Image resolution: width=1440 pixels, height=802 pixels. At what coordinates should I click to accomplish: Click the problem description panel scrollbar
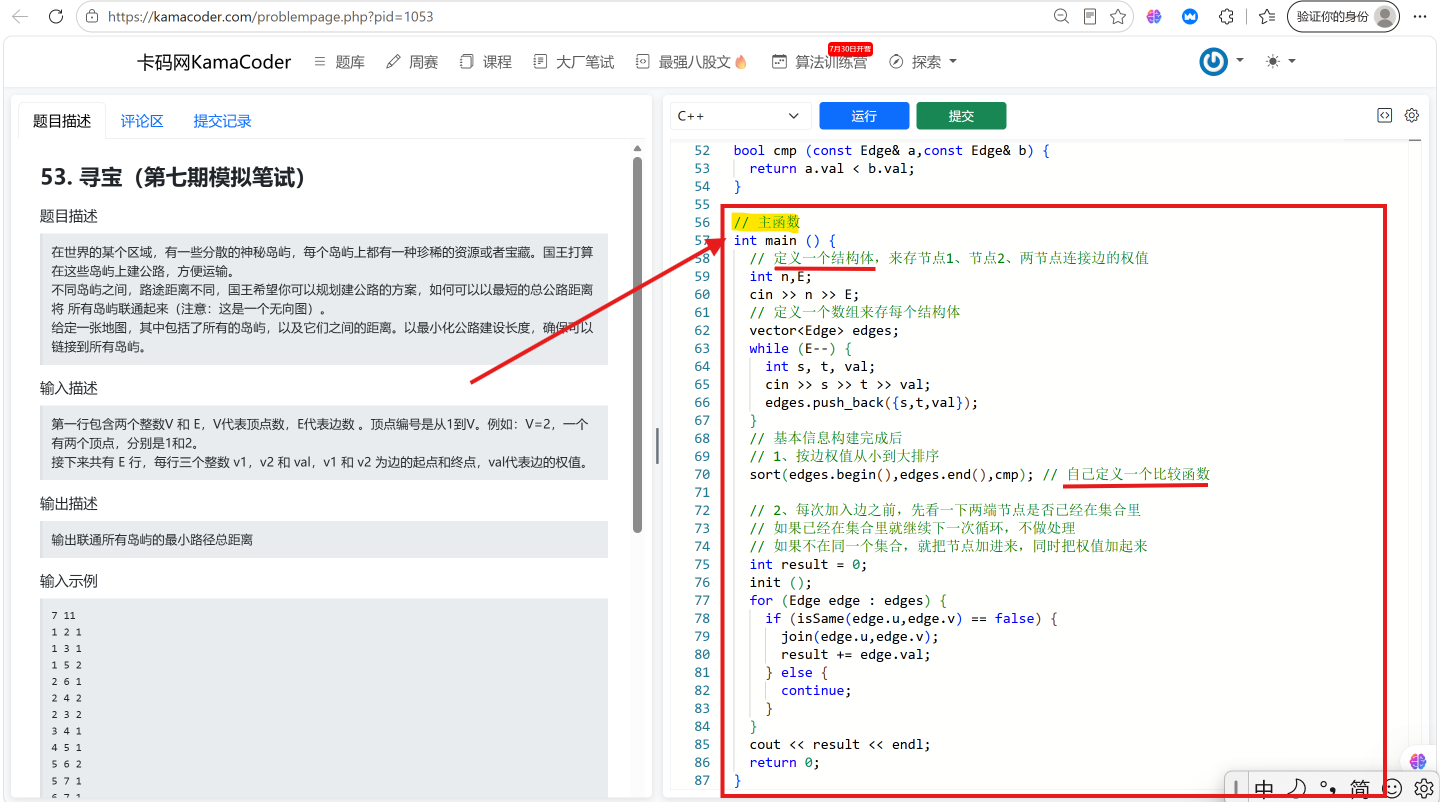pyautogui.click(x=637, y=345)
